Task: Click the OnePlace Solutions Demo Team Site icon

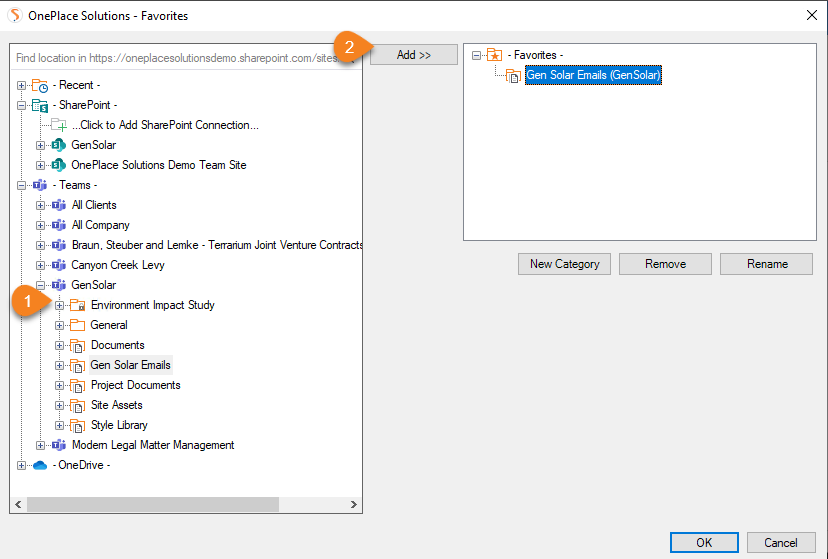Action: coord(59,165)
